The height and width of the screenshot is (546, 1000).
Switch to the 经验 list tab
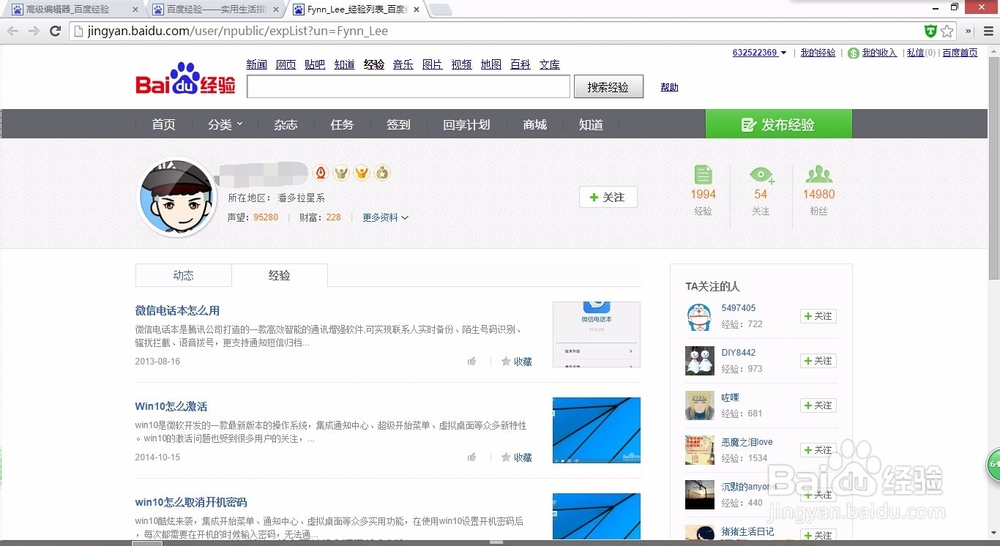point(279,276)
